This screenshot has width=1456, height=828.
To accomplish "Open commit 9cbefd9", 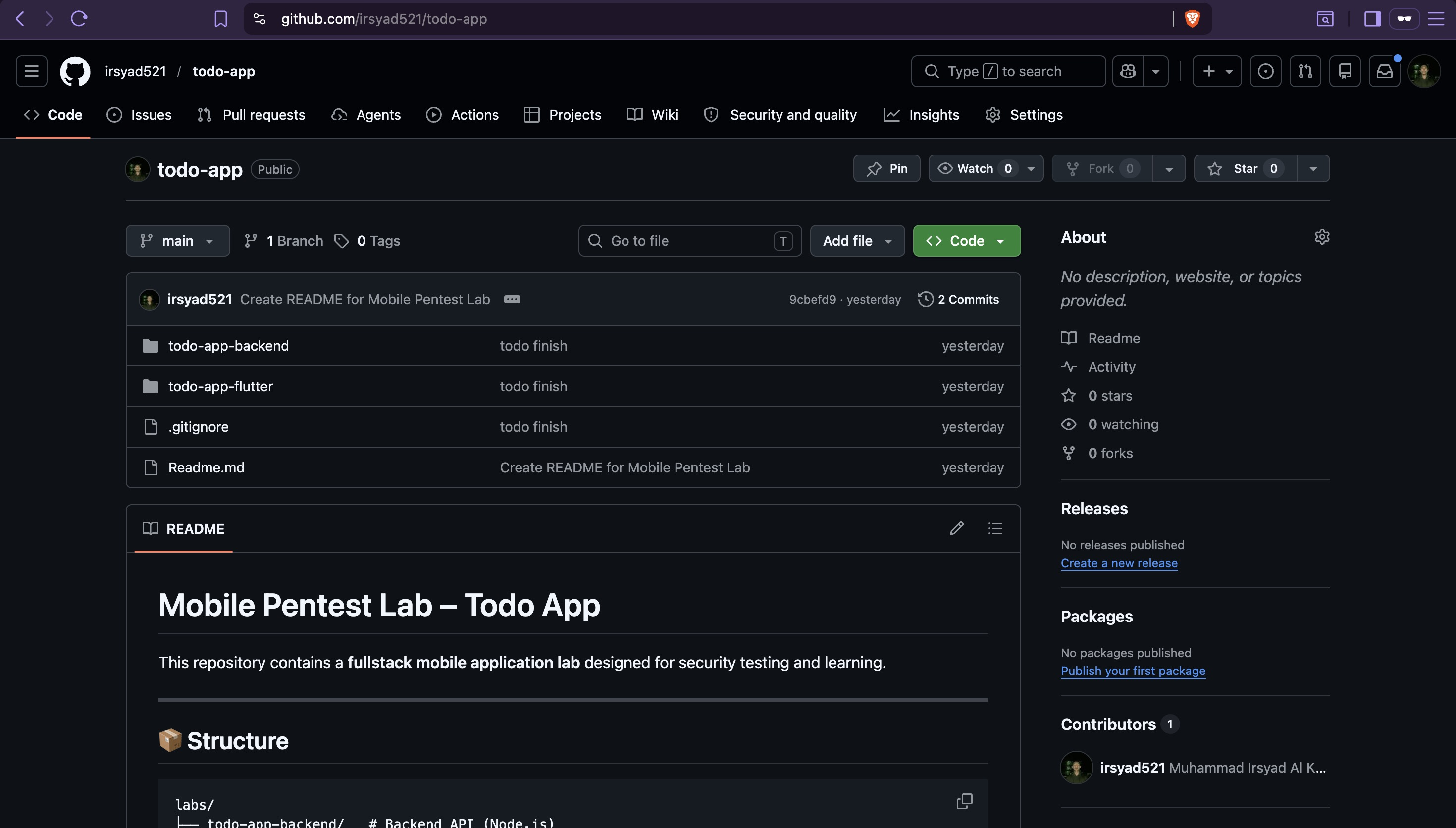I will pyautogui.click(x=812, y=299).
